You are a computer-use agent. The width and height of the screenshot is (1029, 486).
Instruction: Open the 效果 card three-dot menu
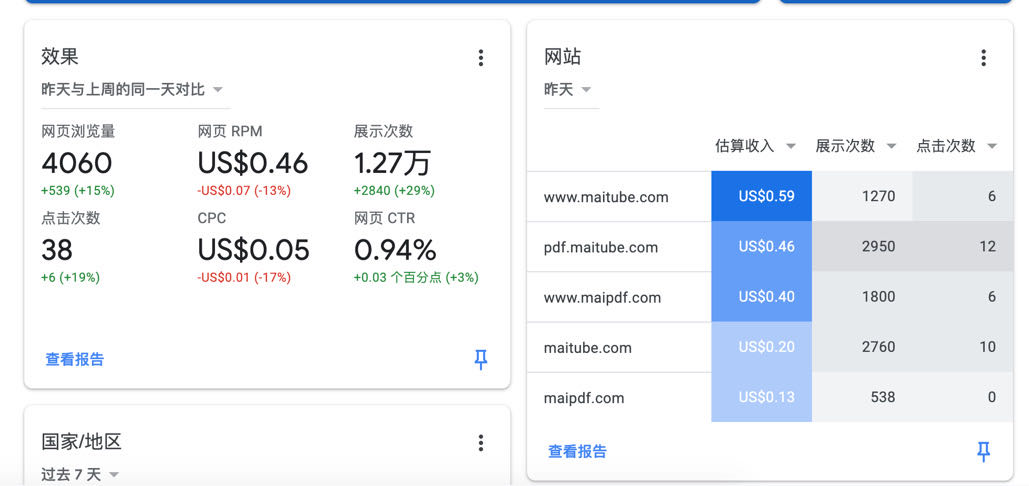(480, 58)
